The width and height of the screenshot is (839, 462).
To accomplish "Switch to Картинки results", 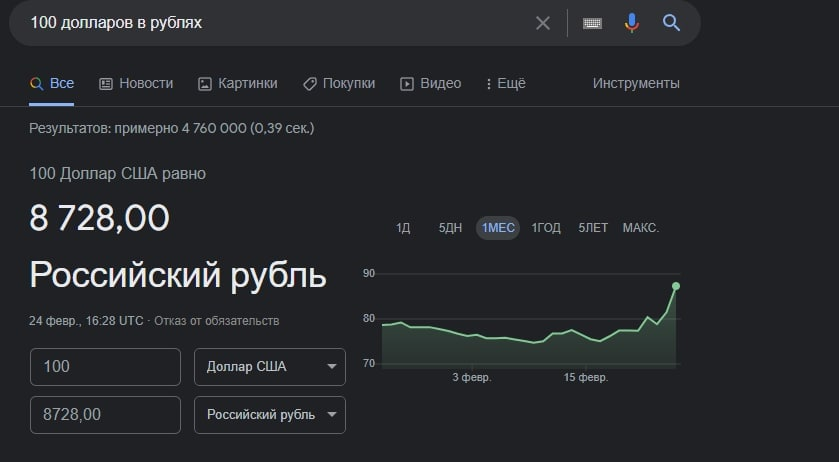I will (238, 84).
